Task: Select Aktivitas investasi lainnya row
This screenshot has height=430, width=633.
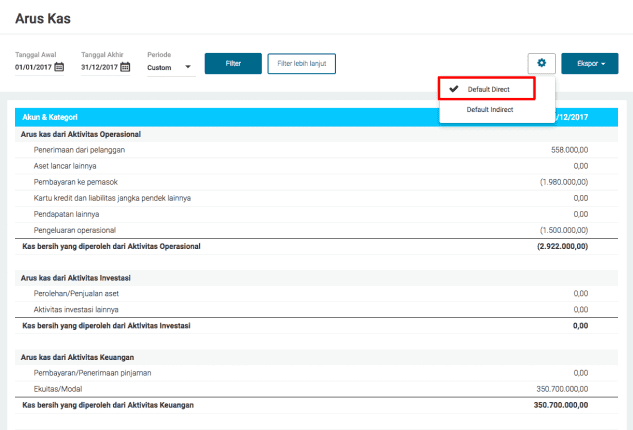Action: [316, 310]
